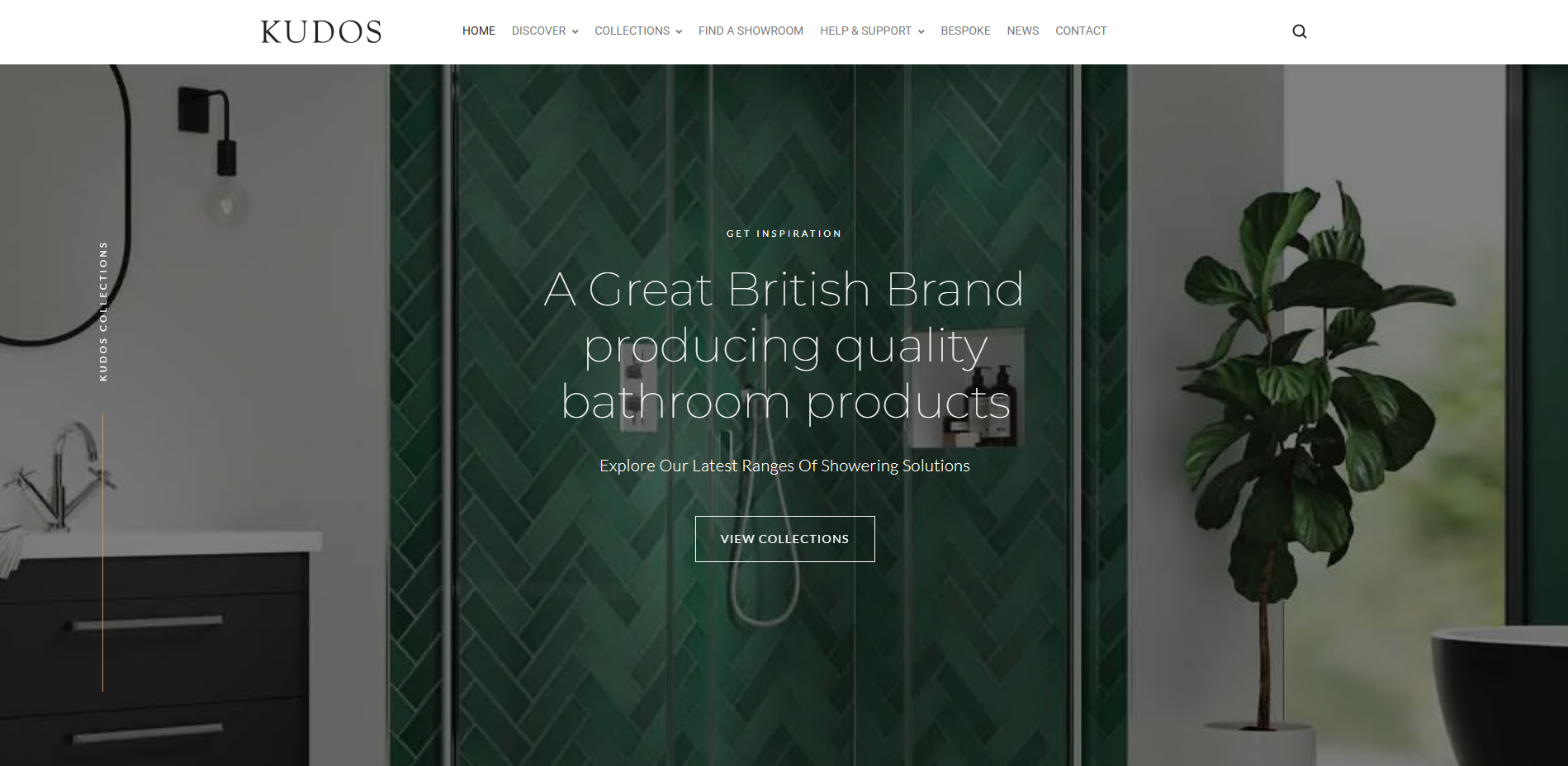Expand the chevron beside COLLECTIONS
This screenshot has height=766, width=1568.
coord(679,31)
